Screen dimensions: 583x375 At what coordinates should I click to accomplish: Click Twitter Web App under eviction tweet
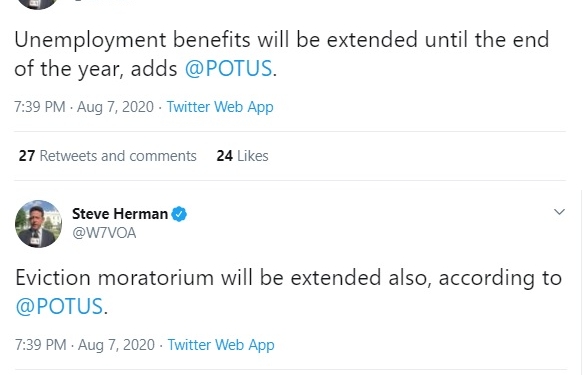221,345
